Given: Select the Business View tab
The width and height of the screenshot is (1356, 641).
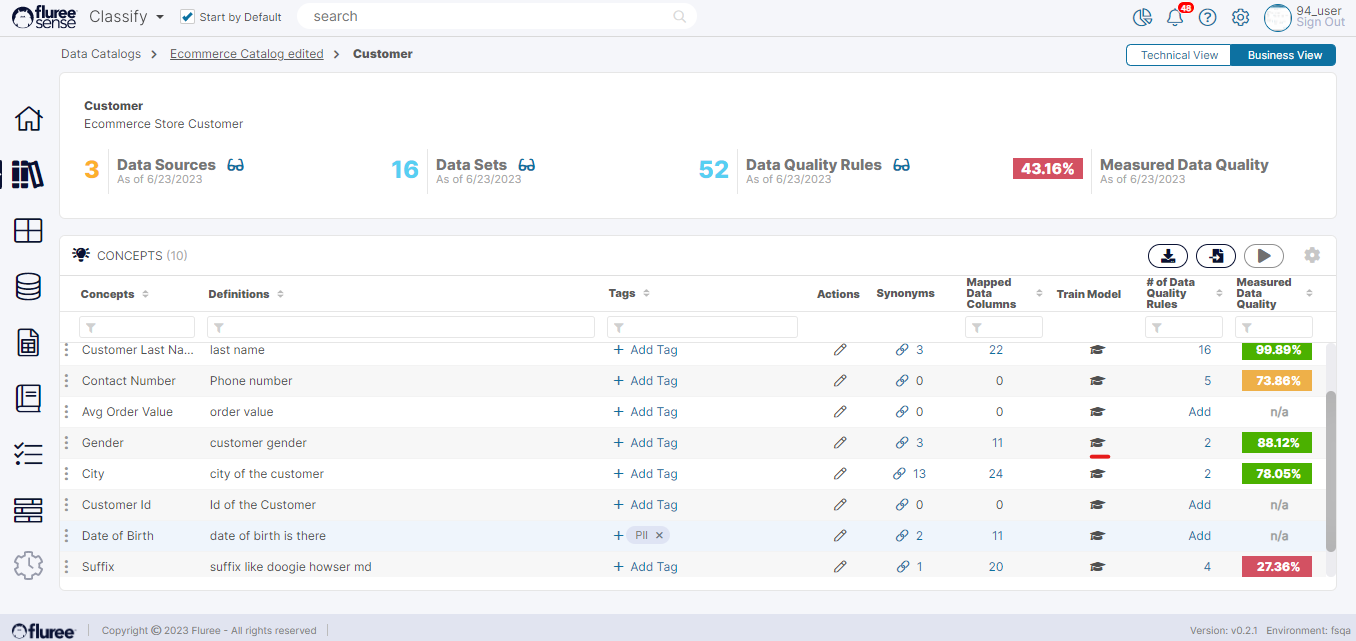Looking at the screenshot, I should [x=1284, y=55].
